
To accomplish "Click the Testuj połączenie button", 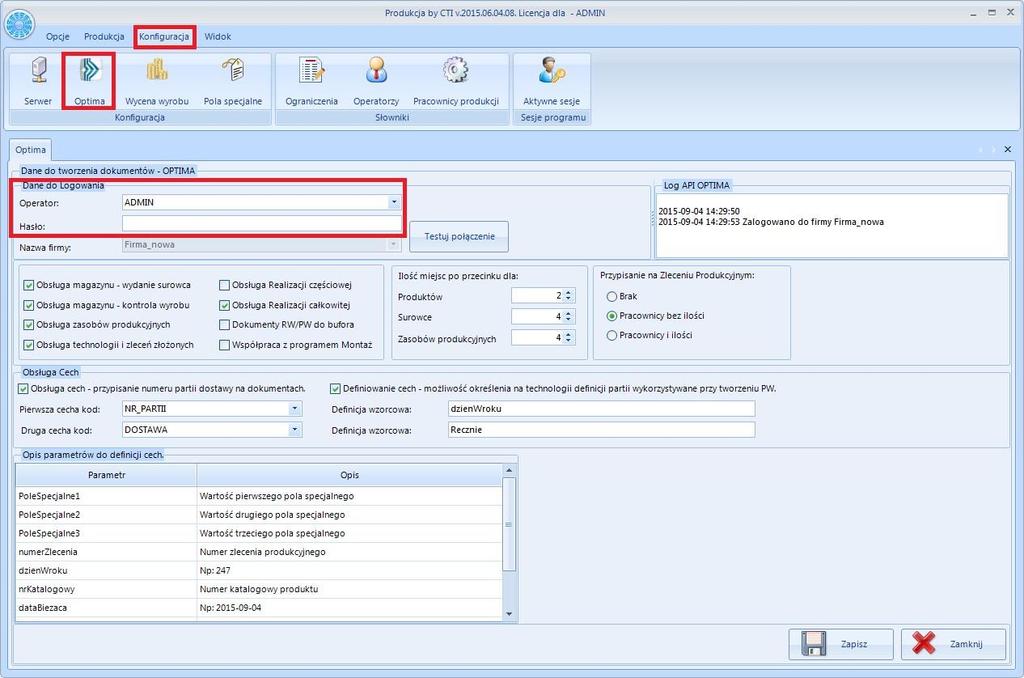I will [459, 236].
